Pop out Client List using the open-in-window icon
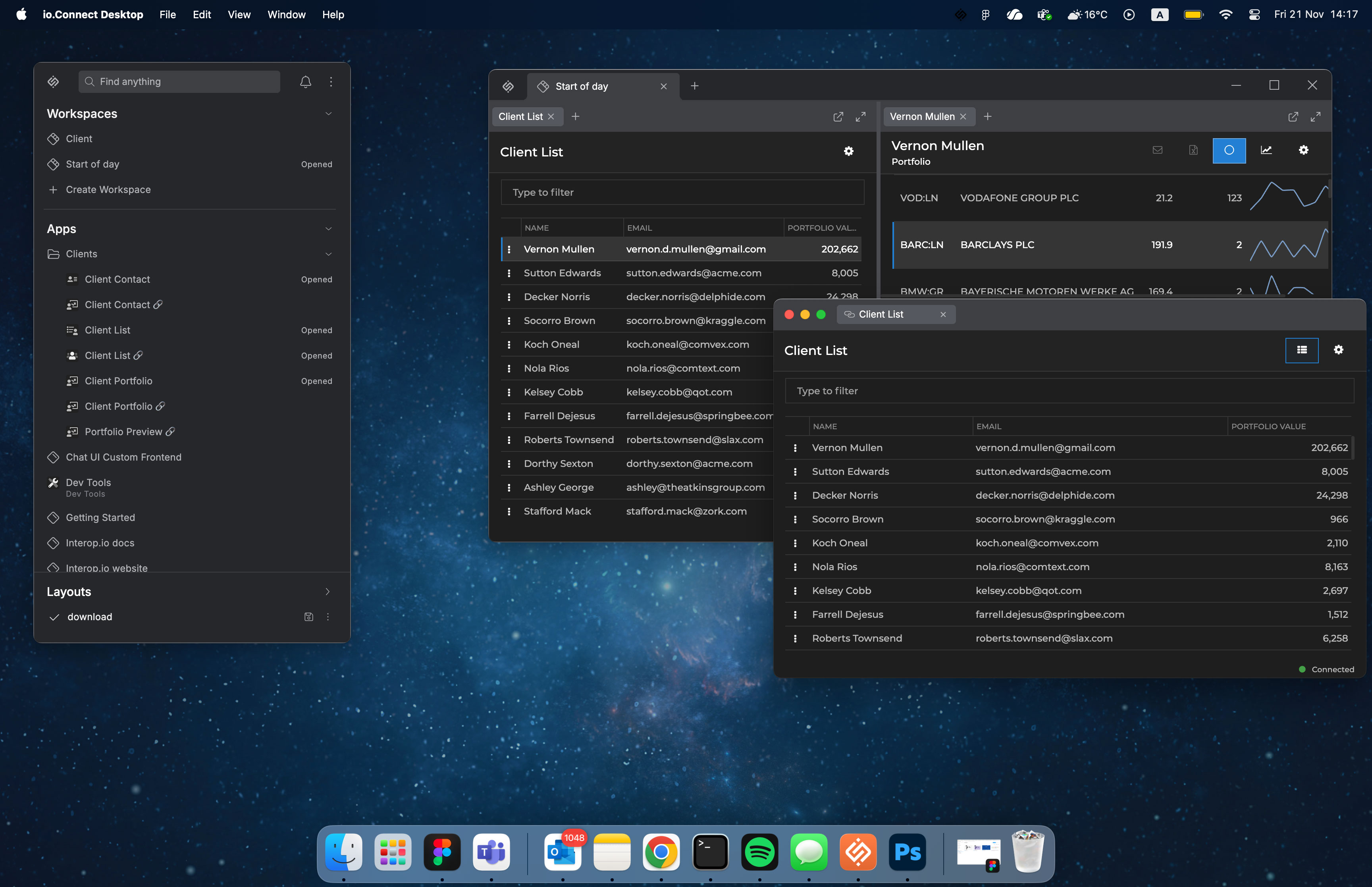1372x887 pixels. [838, 116]
